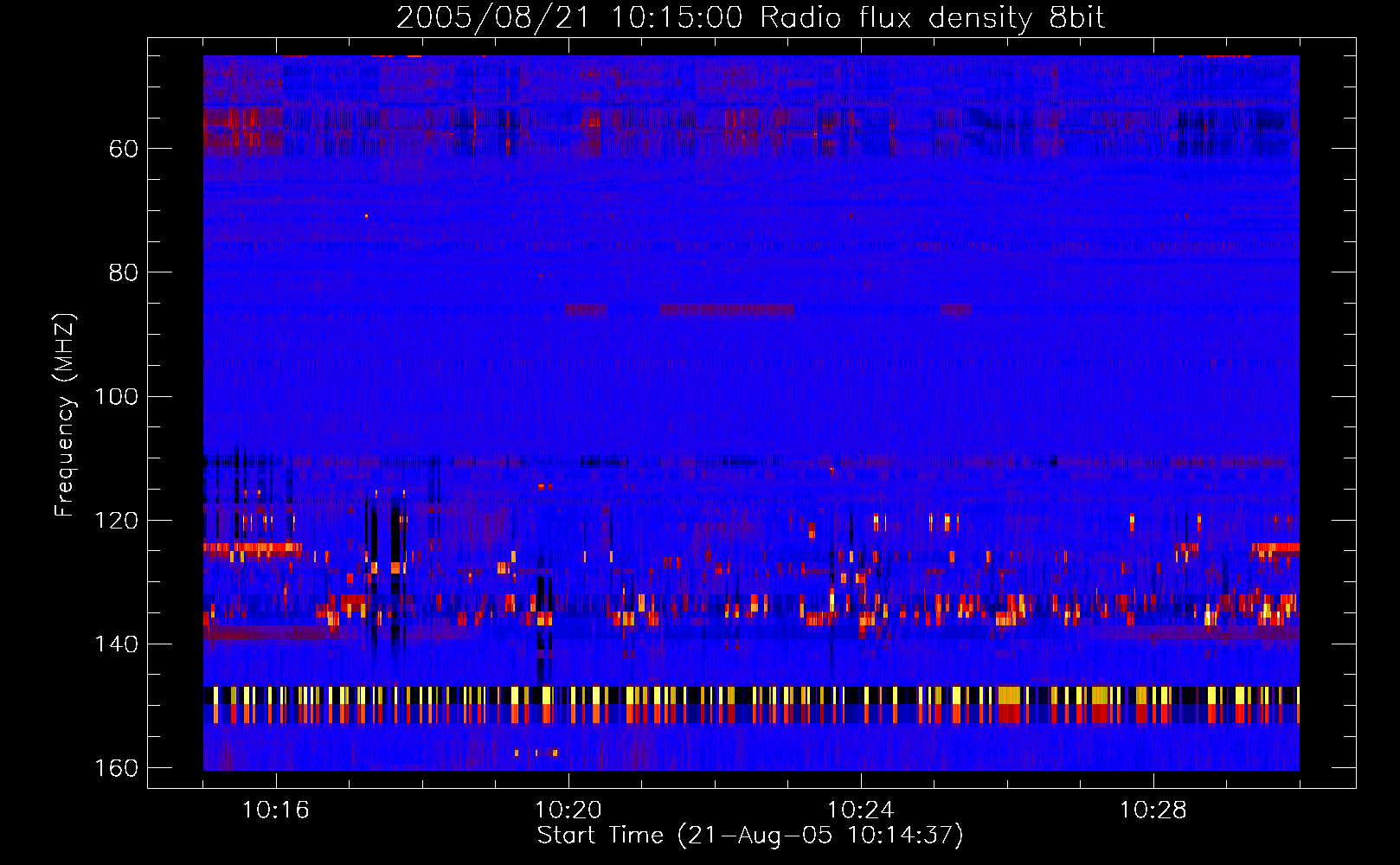
Task: Click the 120 frequency tick label
Action: [116, 520]
